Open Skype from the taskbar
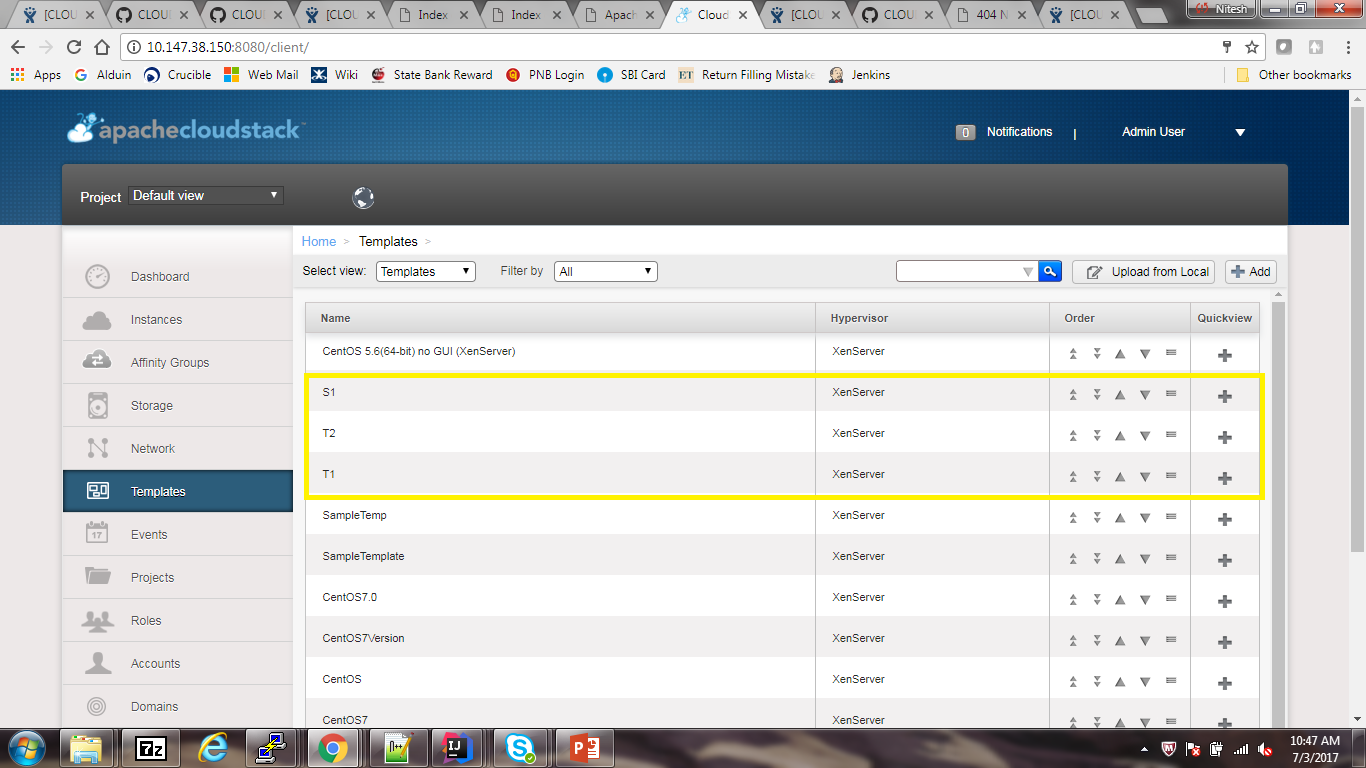 (519, 748)
